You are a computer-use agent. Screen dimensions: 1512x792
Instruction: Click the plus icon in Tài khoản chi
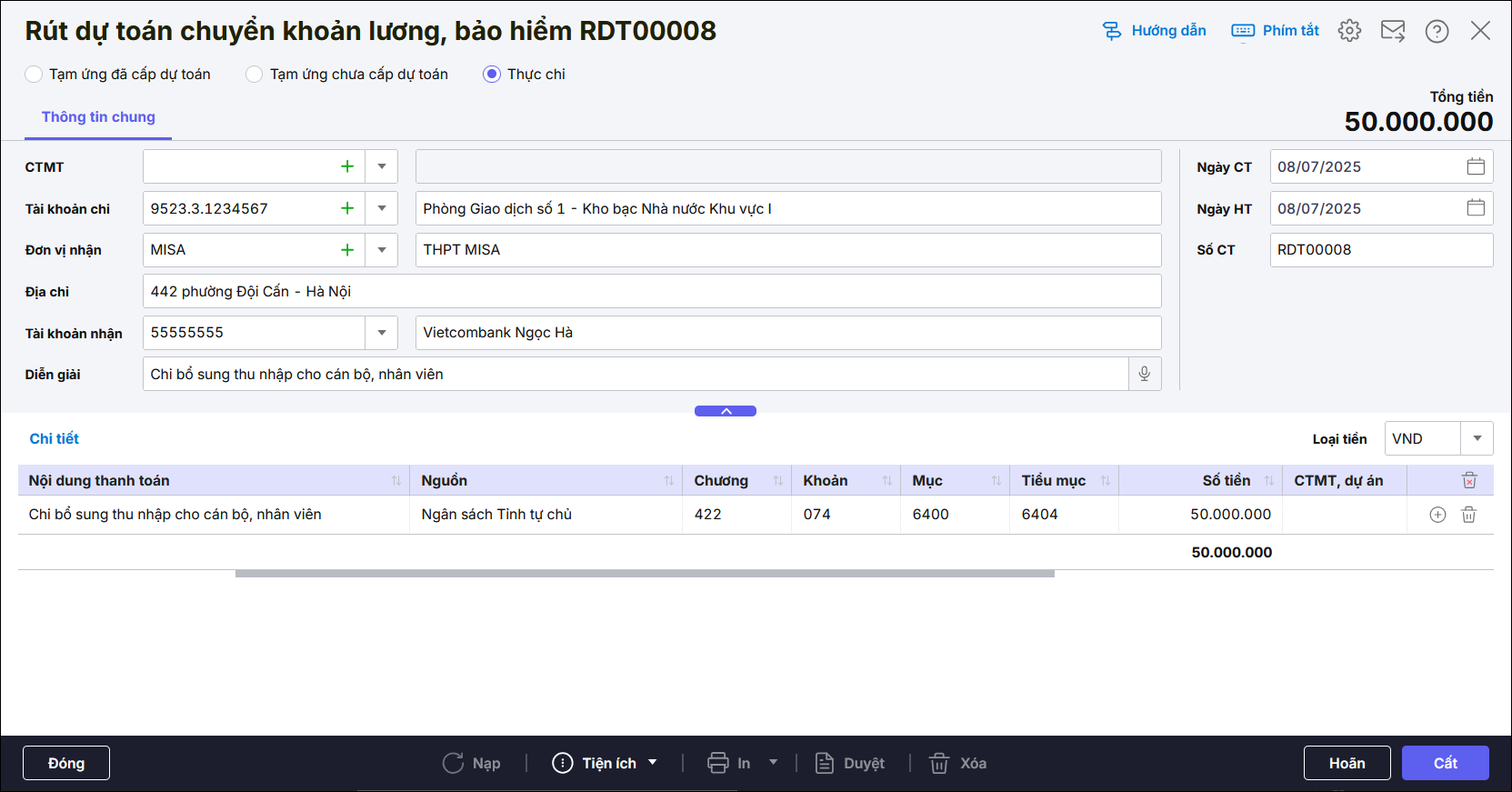pyautogui.click(x=347, y=208)
